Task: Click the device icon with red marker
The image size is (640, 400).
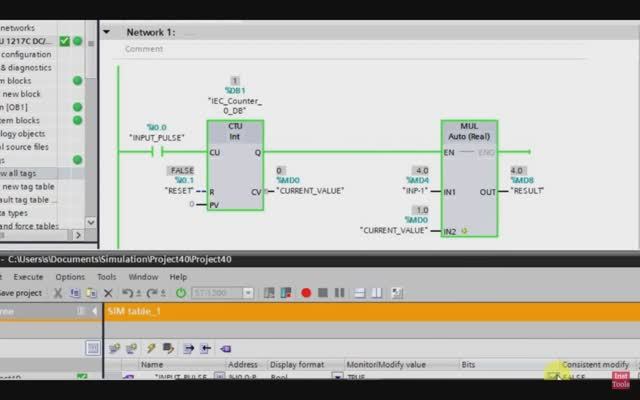Action: 286,293
